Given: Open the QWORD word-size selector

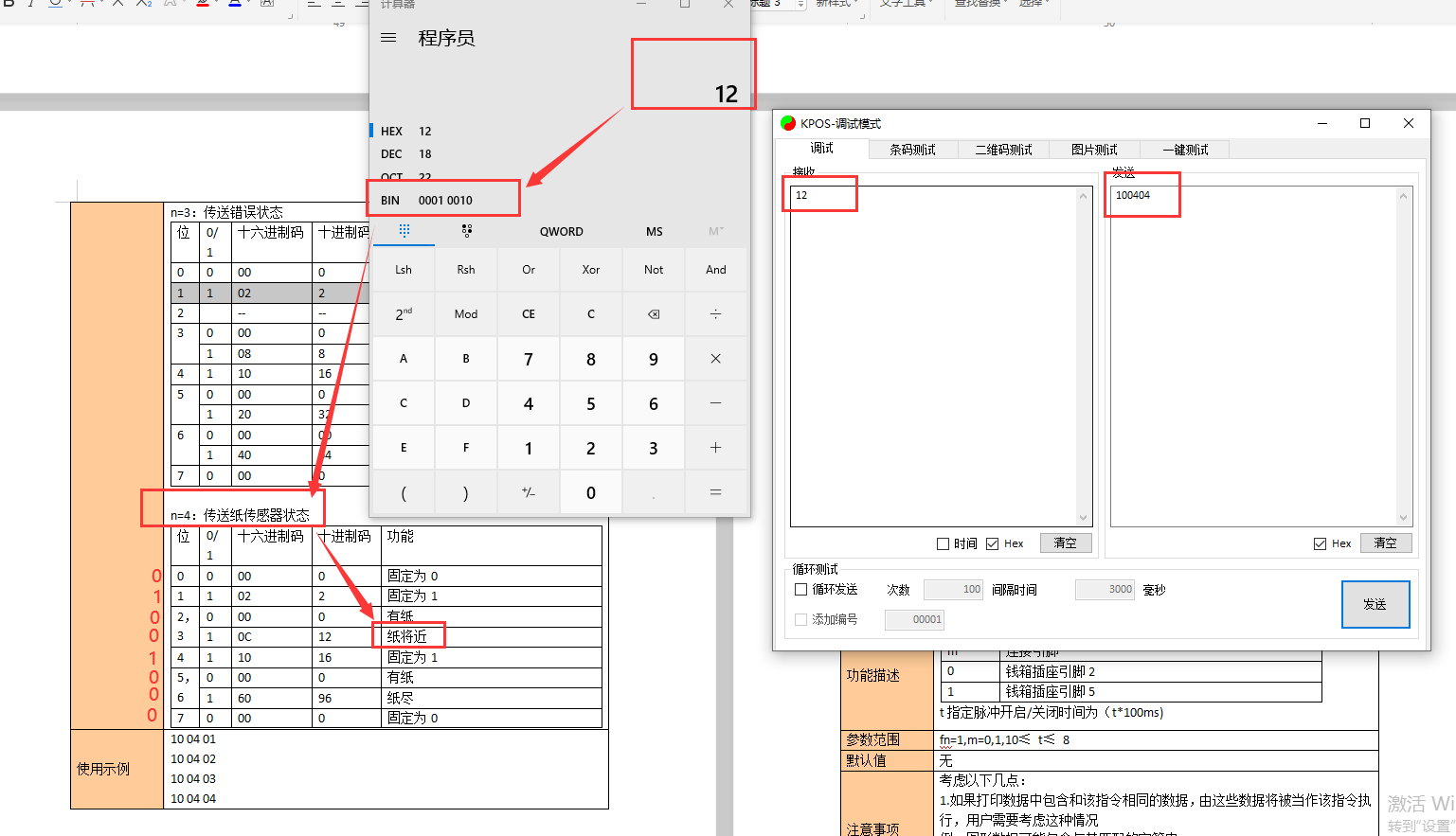Looking at the screenshot, I should pos(561,231).
